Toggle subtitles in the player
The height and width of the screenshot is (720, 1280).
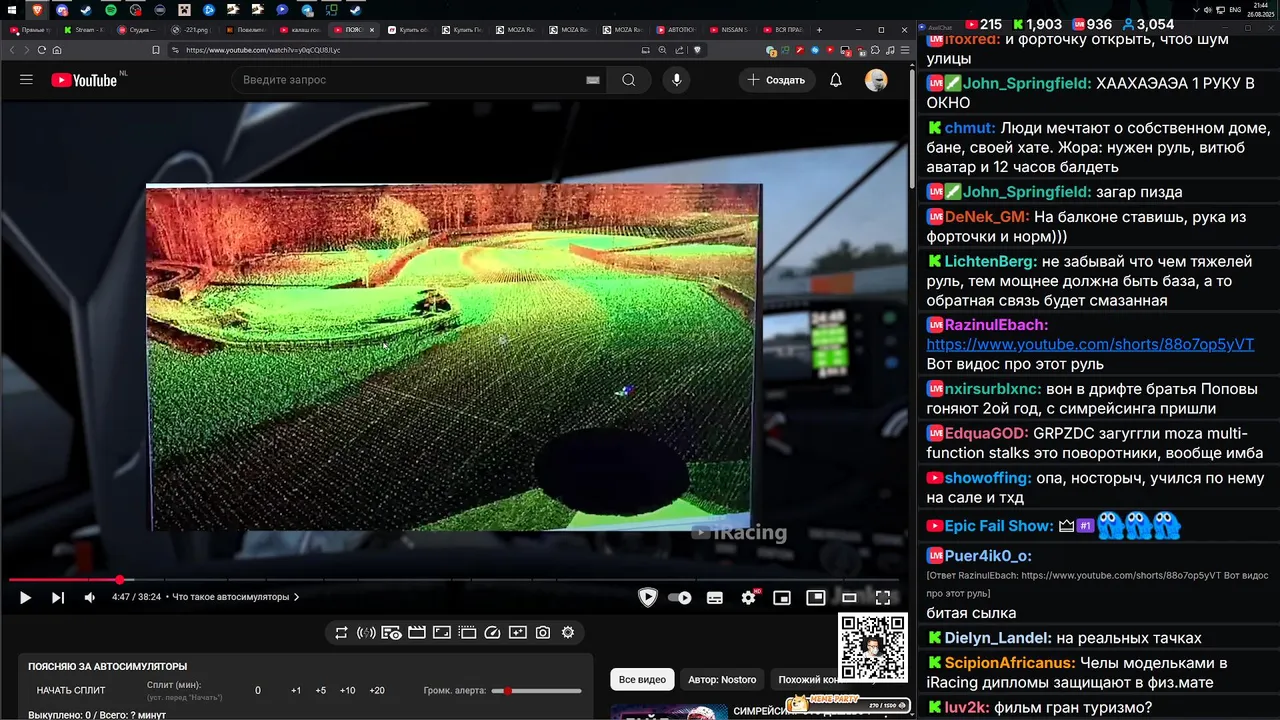pyautogui.click(x=715, y=597)
